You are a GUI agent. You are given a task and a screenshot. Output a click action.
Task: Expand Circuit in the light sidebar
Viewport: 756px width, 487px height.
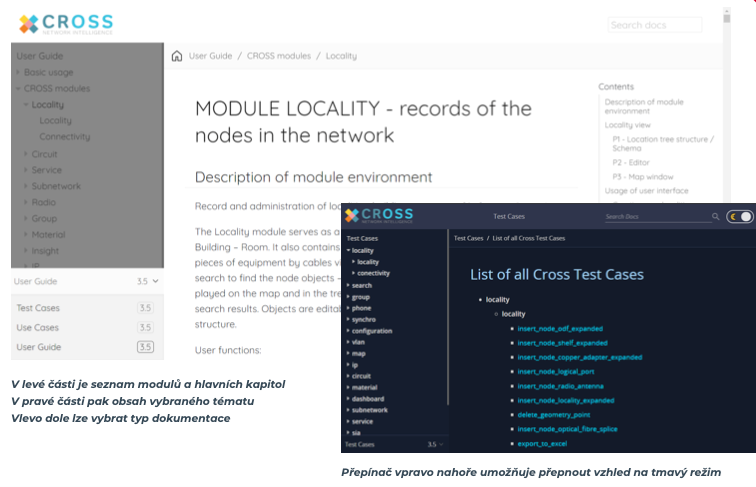point(26,154)
